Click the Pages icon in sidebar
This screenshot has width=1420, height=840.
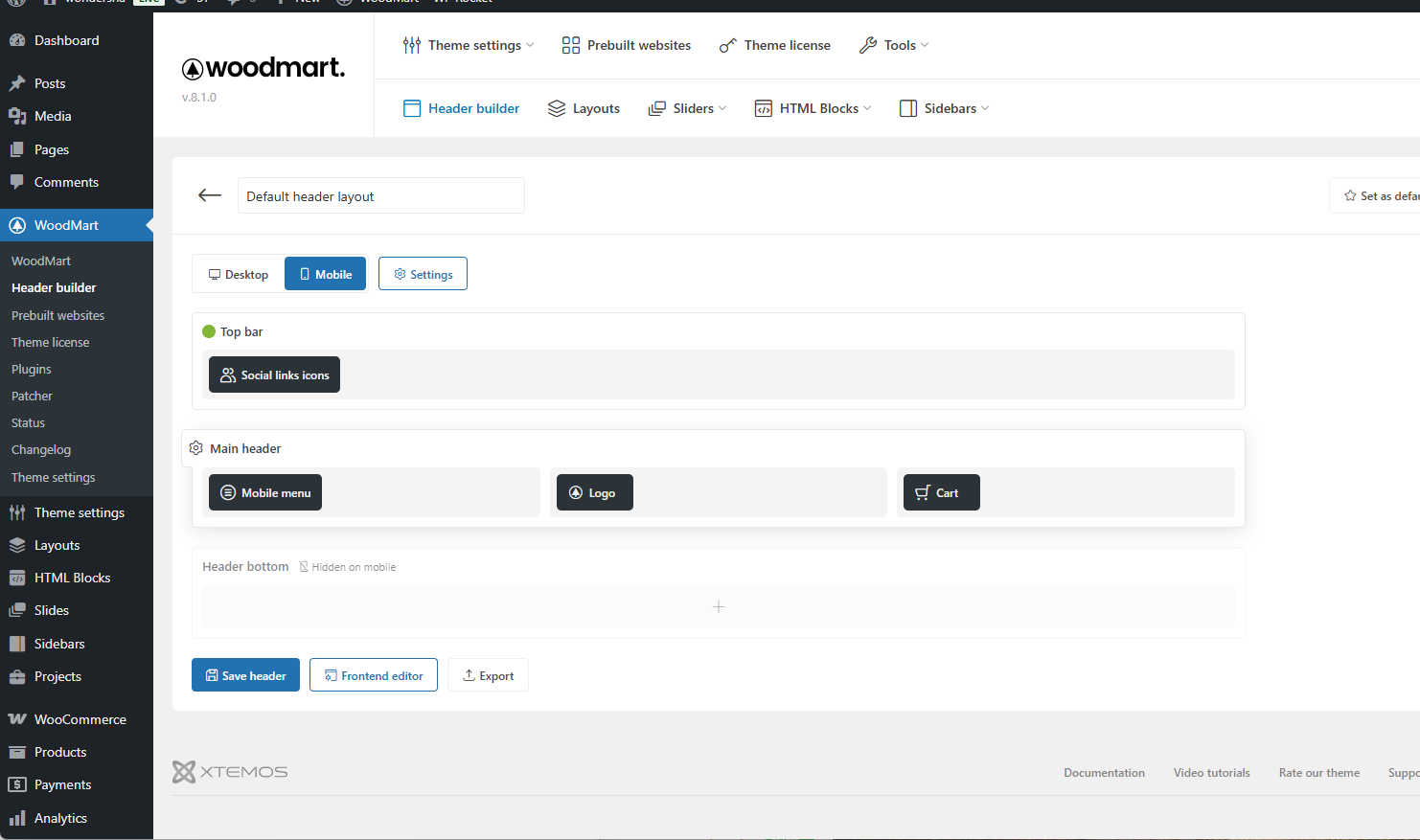pos(17,149)
